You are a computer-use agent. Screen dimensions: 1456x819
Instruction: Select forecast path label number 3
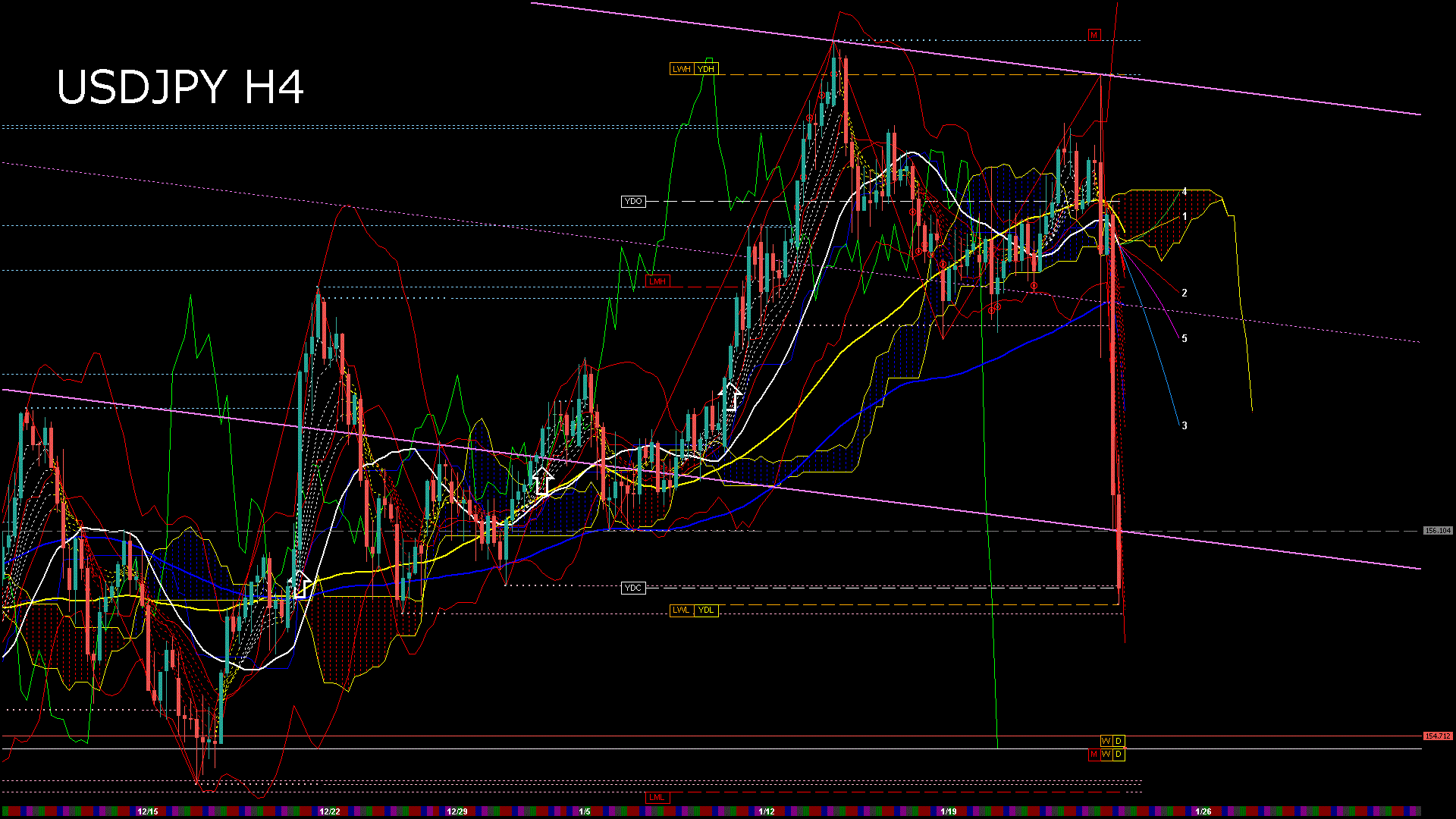(x=1185, y=426)
